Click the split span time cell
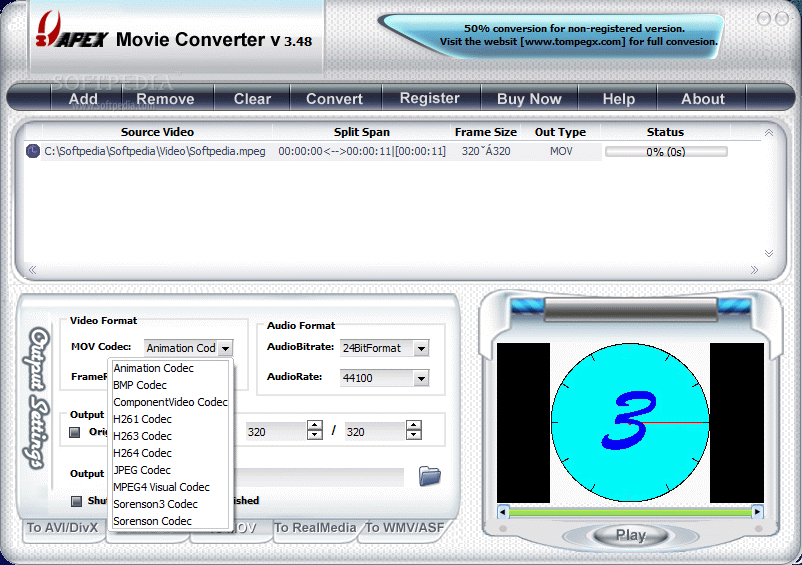Image resolution: width=802 pixels, height=565 pixels. (362, 151)
